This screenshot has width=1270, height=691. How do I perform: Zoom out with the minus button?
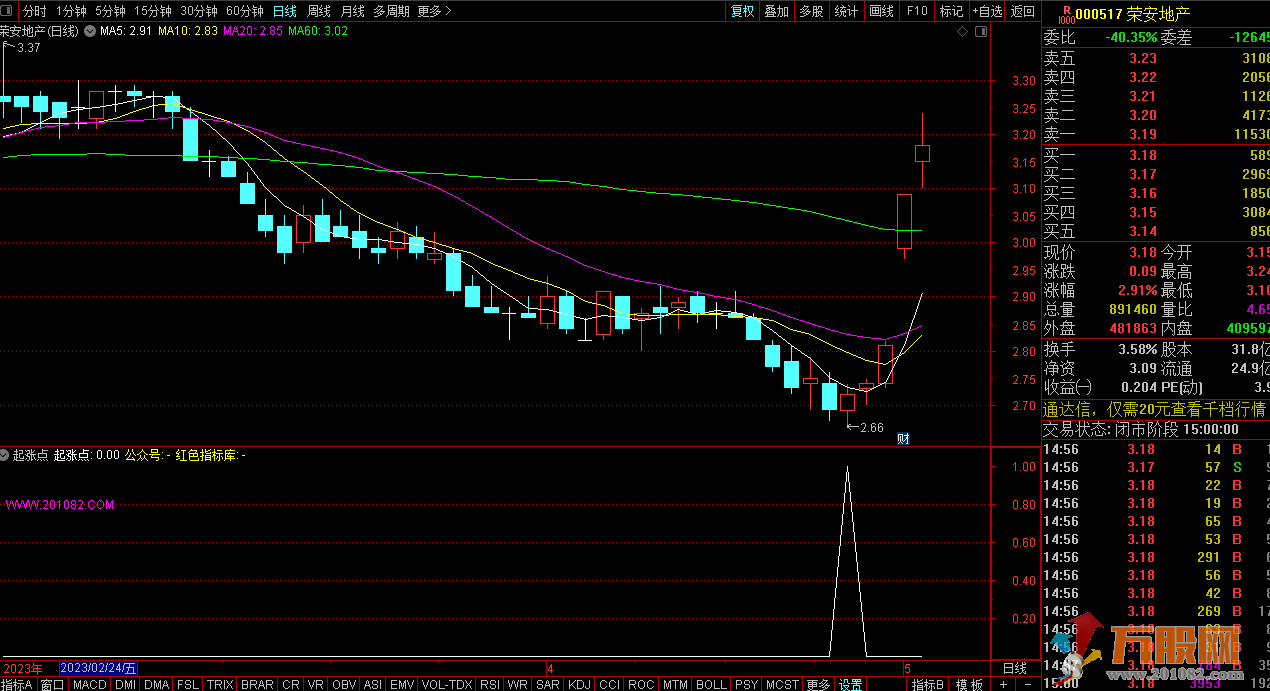[x=1030, y=684]
